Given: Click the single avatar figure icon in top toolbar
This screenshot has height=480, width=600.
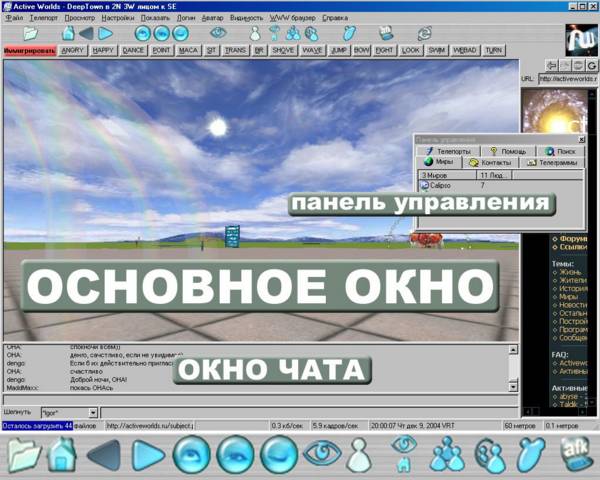Looking at the screenshot, I should coord(255,34).
